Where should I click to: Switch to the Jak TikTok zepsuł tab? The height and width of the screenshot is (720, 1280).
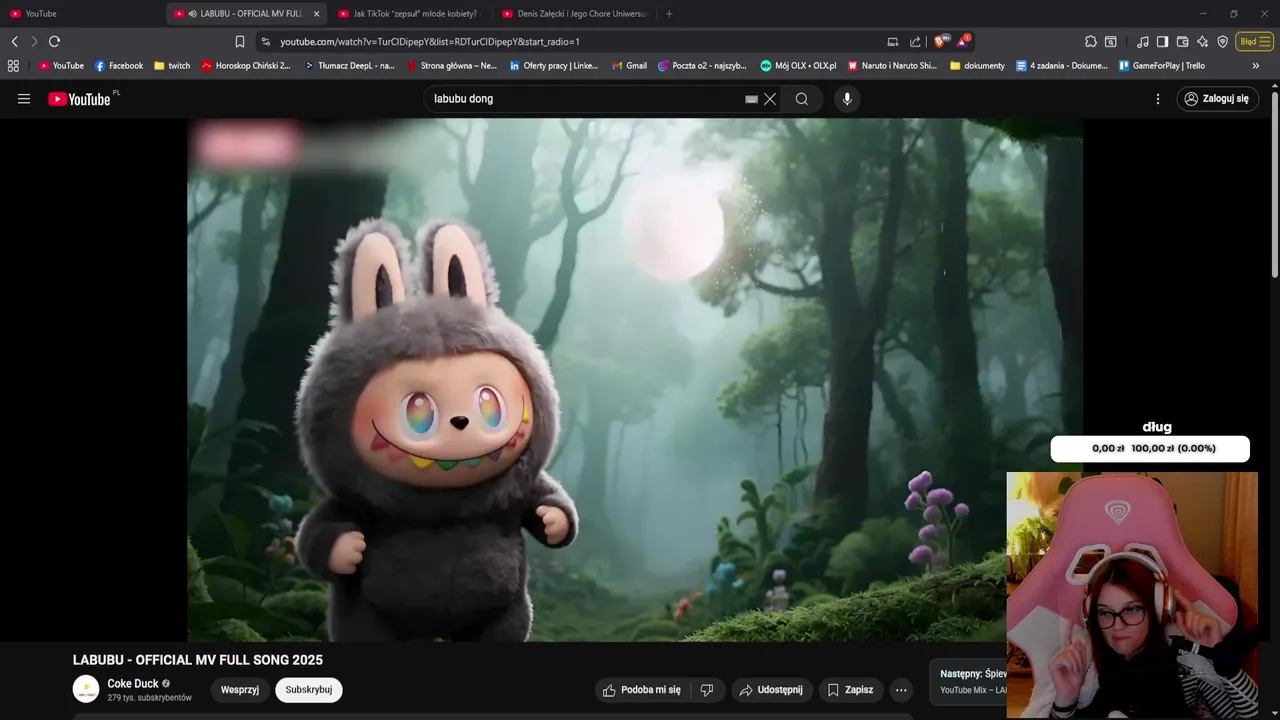410,14
